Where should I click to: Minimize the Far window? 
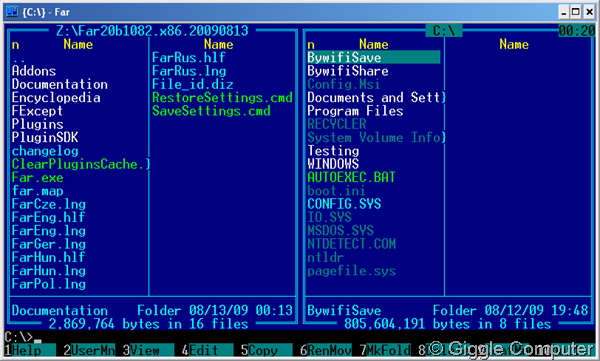(x=563, y=12)
